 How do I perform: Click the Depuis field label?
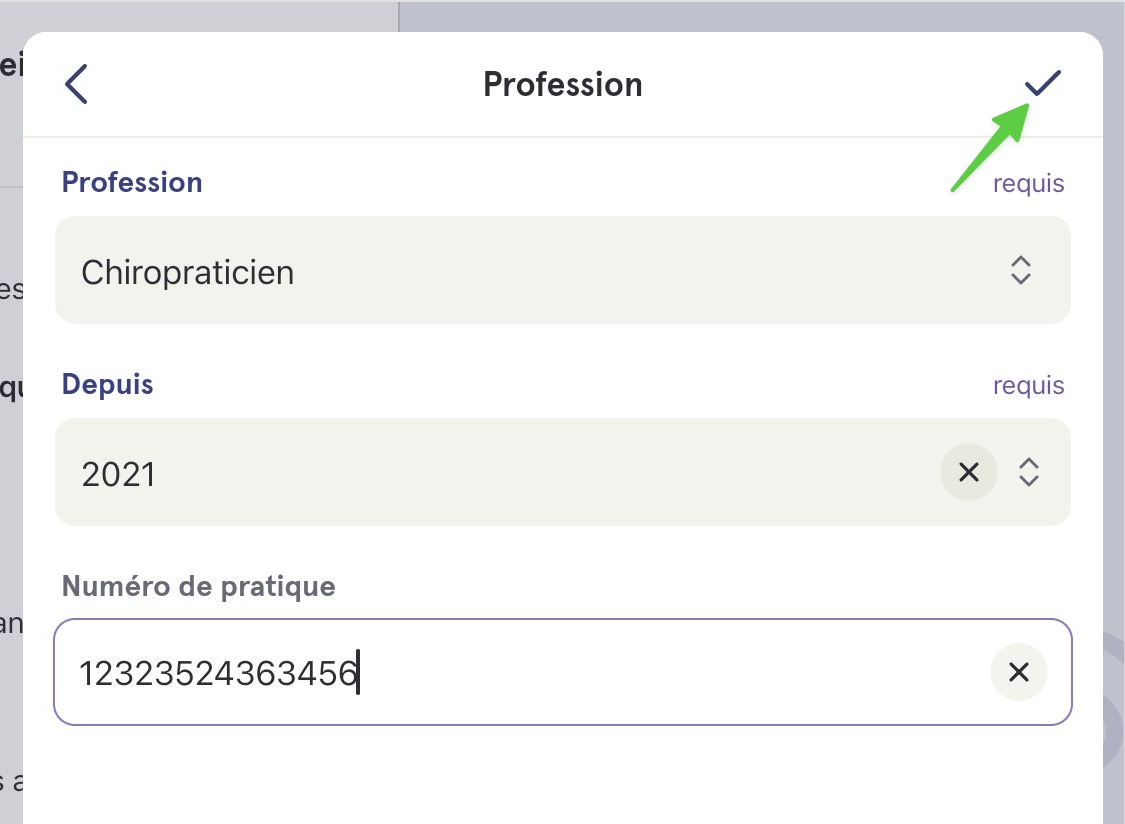pyautogui.click(x=108, y=385)
